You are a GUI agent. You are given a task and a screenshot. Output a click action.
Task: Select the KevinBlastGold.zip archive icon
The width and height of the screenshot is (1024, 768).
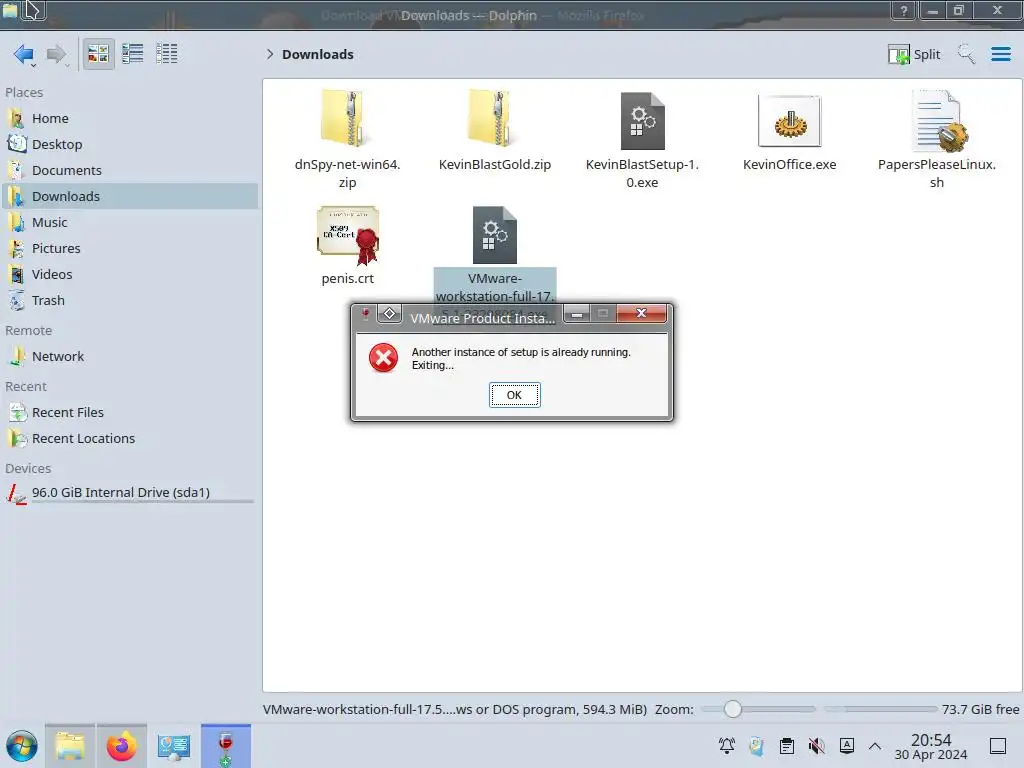[x=495, y=118]
